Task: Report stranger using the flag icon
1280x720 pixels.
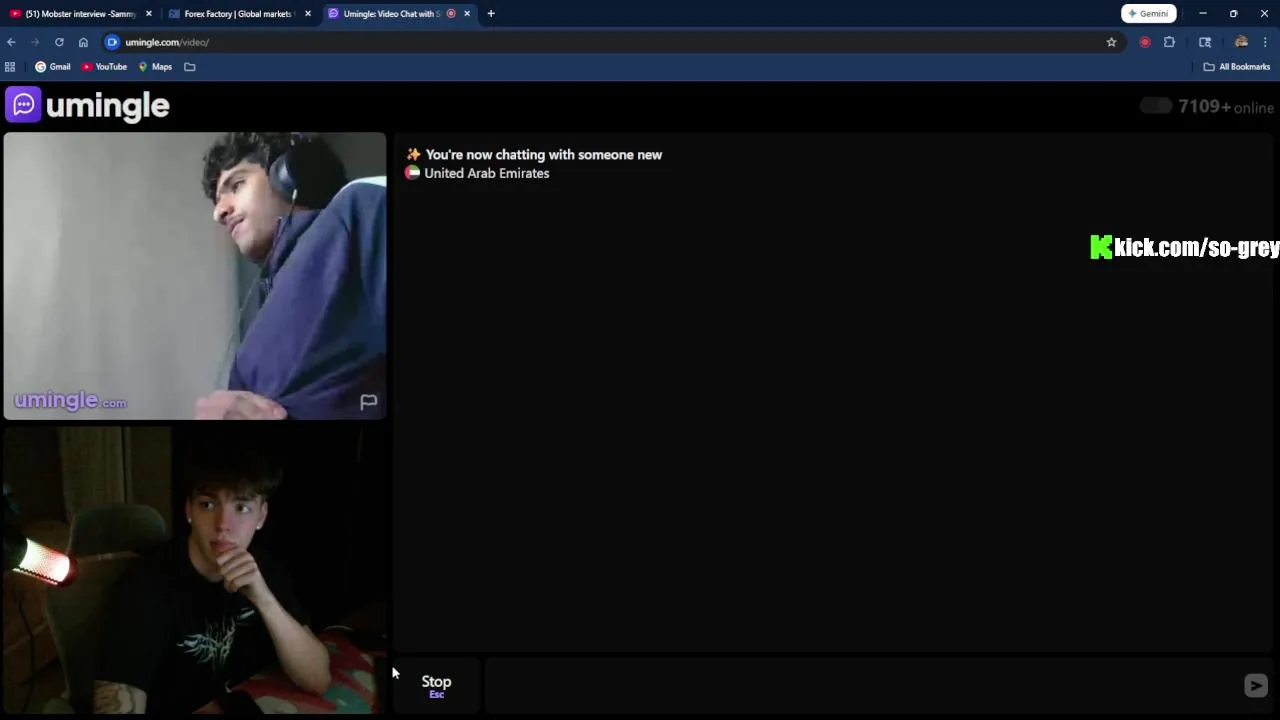Action: (x=369, y=402)
